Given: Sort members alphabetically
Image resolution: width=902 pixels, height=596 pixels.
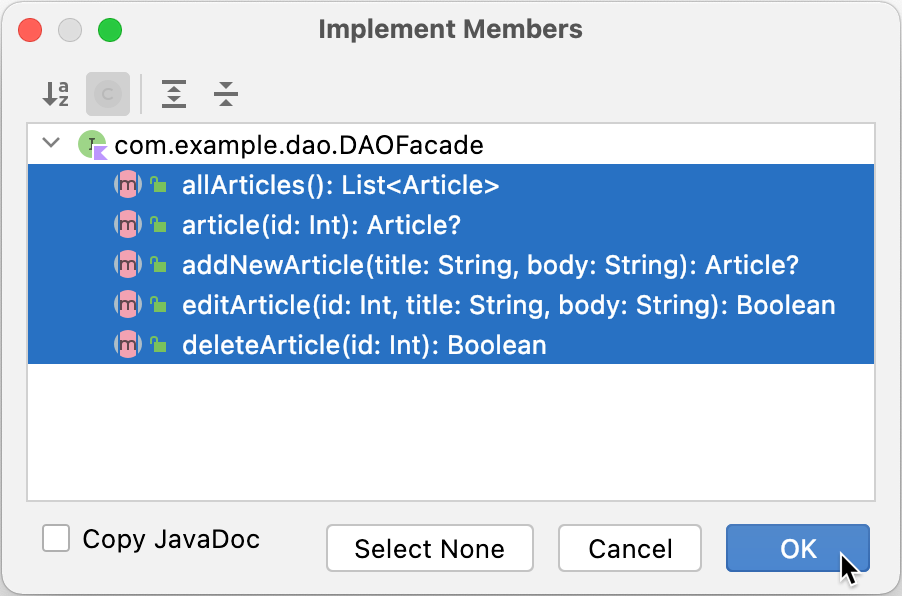Looking at the screenshot, I should click(x=56, y=94).
